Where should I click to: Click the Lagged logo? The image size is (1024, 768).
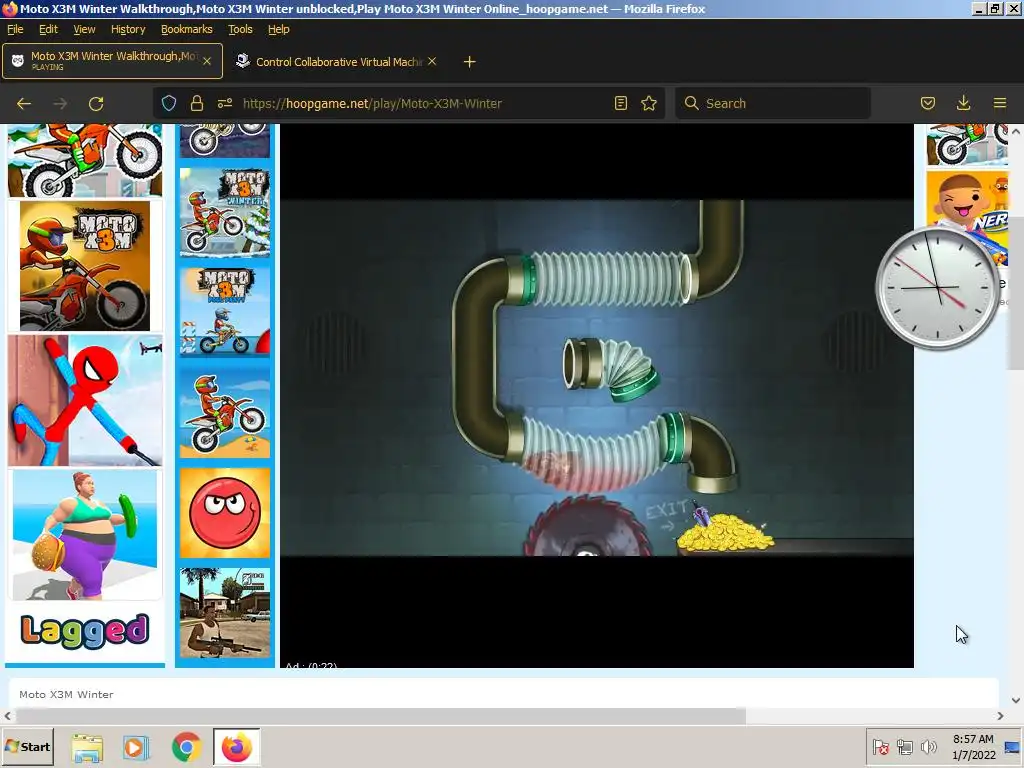click(x=85, y=631)
